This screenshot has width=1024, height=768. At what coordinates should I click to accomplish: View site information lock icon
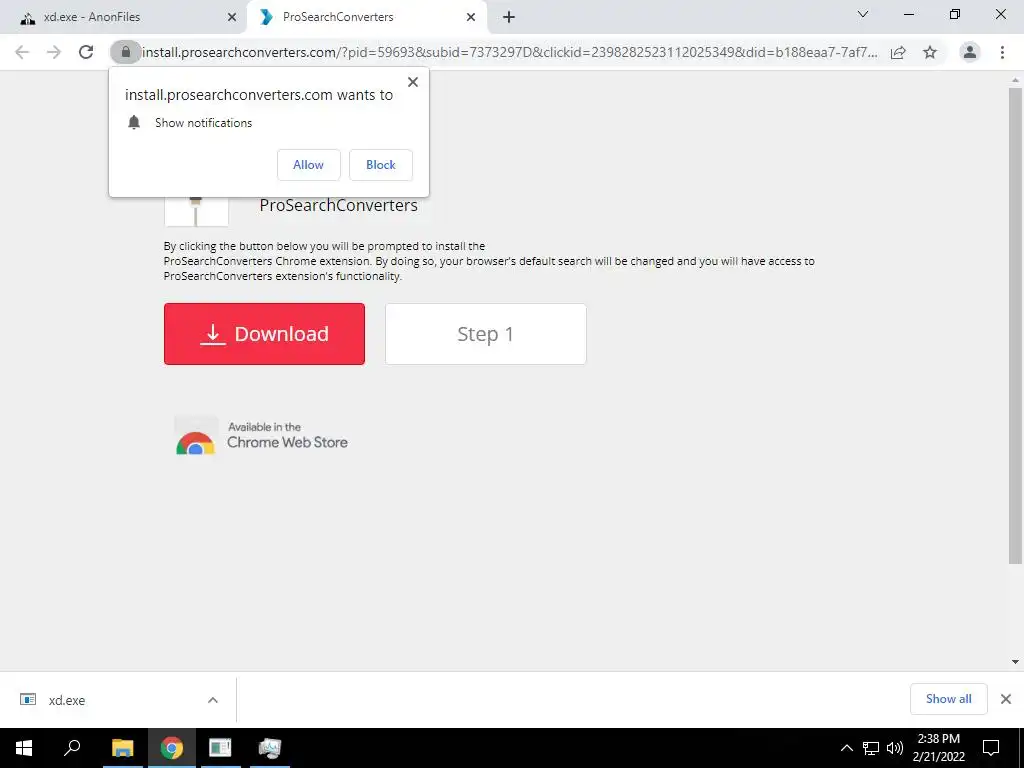[x=126, y=52]
